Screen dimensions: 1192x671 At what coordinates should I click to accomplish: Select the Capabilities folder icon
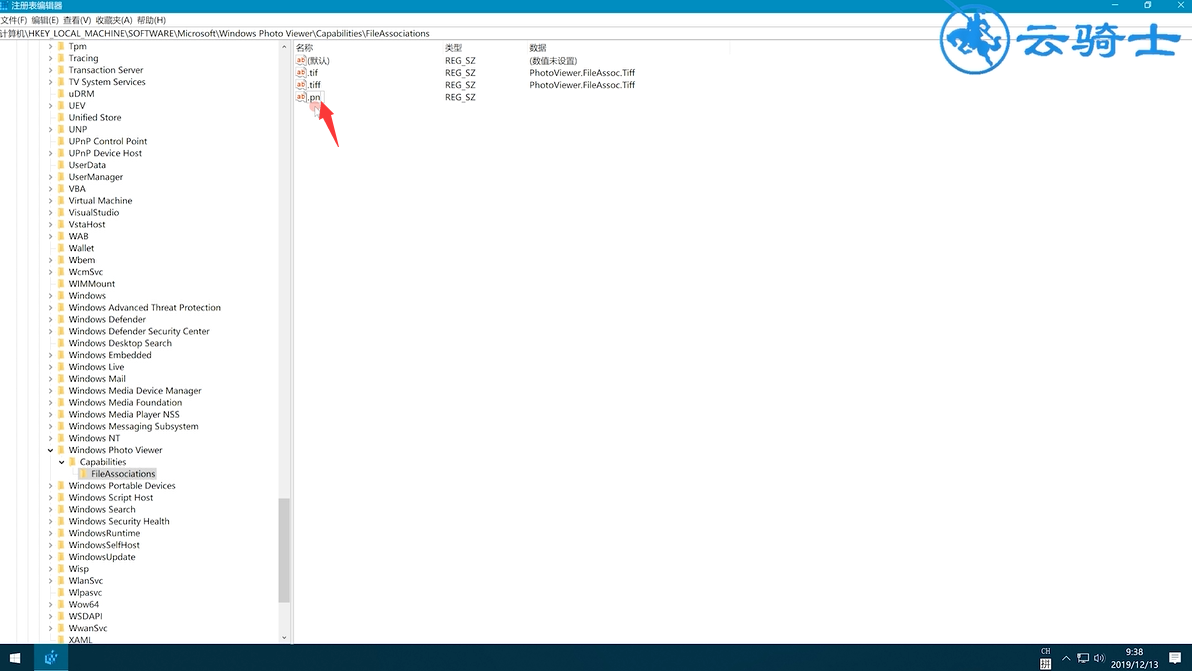point(72,462)
